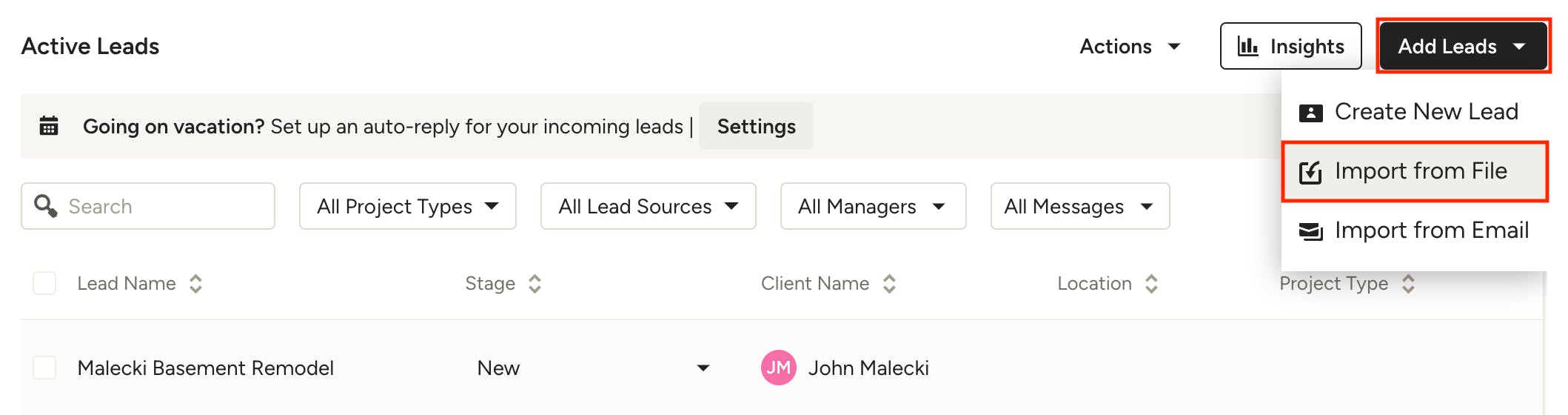Open the Insights button
The image size is (1568, 415).
point(1290,46)
